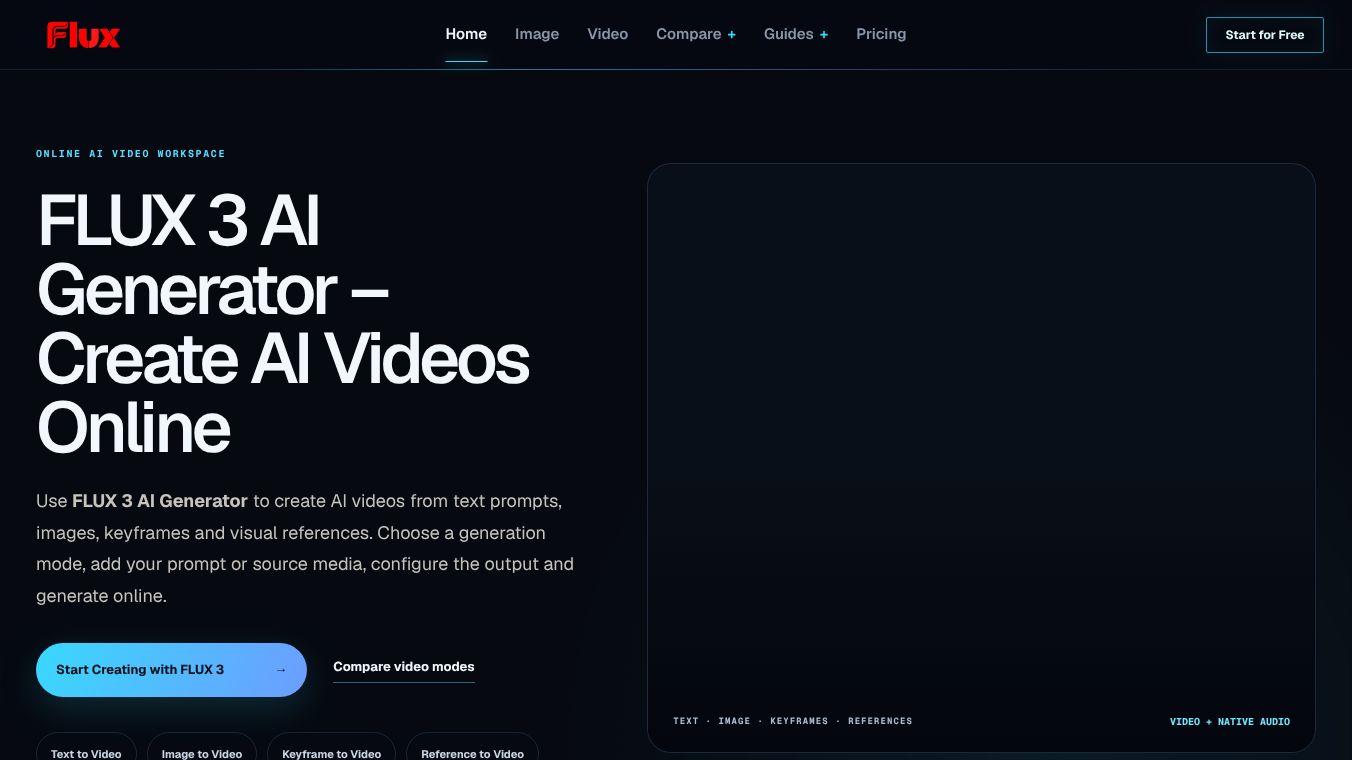Viewport: 1352px width, 760px height.
Task: Click the dark video preview panel
Action: [981, 458]
